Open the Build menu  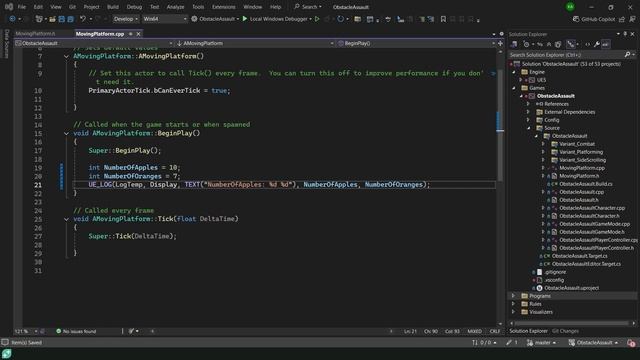[113, 7]
